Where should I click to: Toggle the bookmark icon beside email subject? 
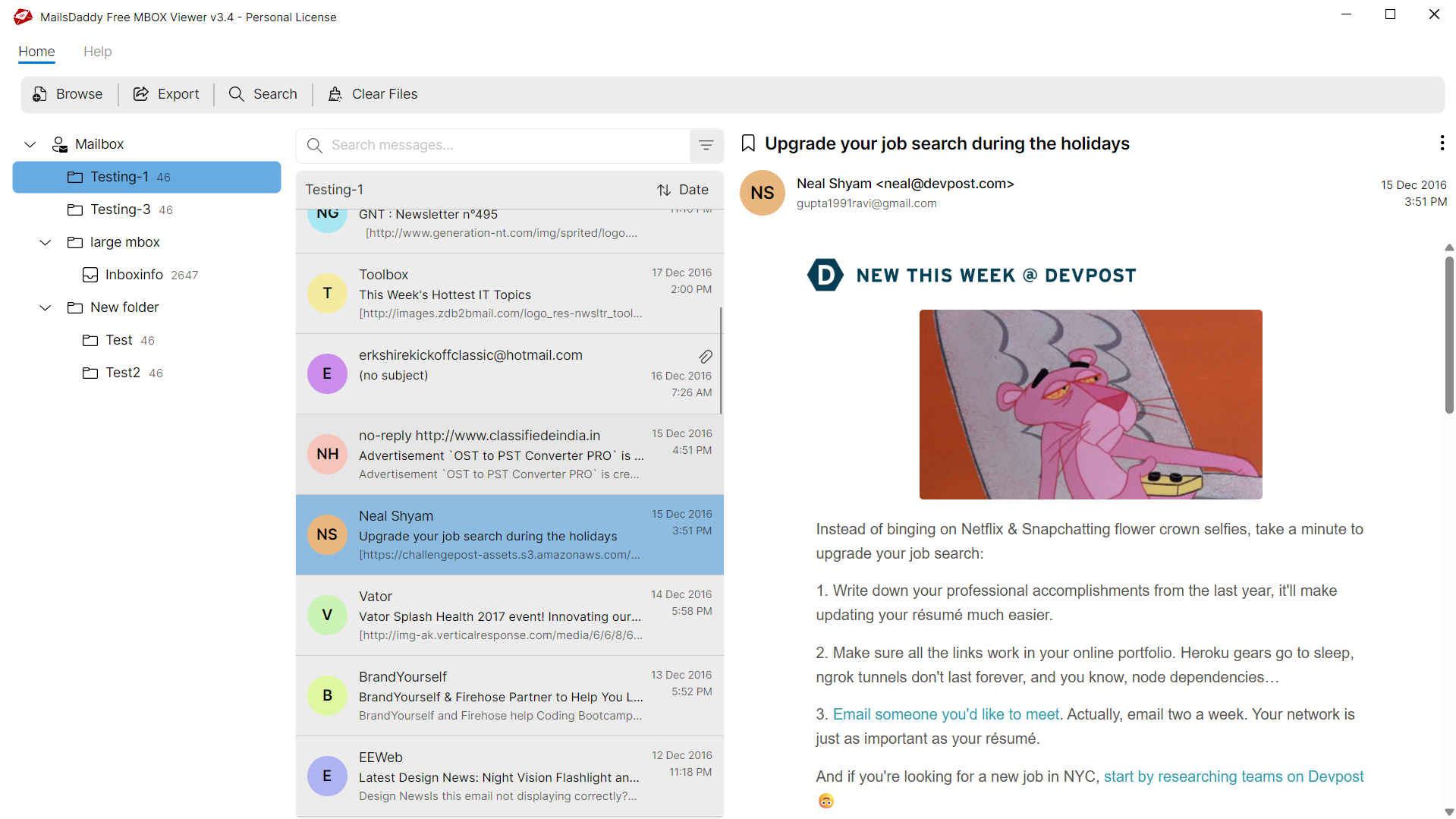[x=748, y=143]
